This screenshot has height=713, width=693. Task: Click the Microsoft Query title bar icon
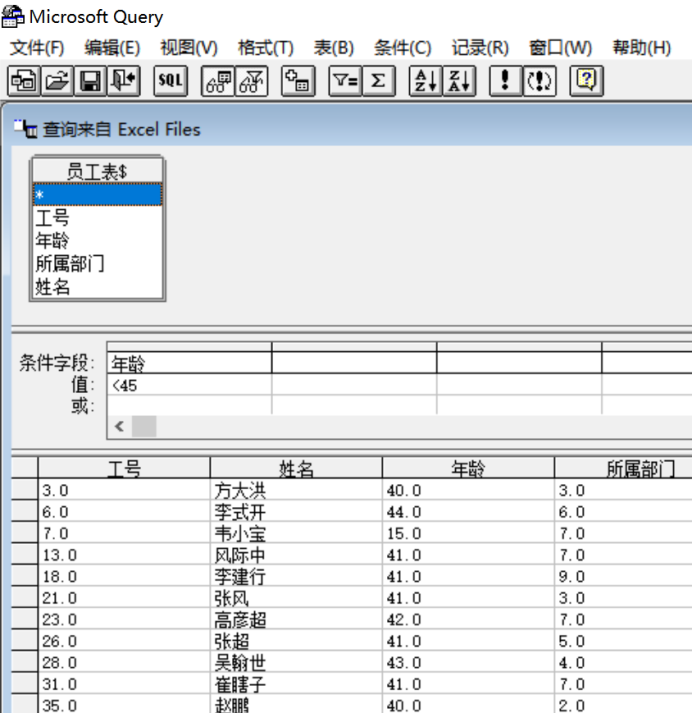(x=13, y=17)
